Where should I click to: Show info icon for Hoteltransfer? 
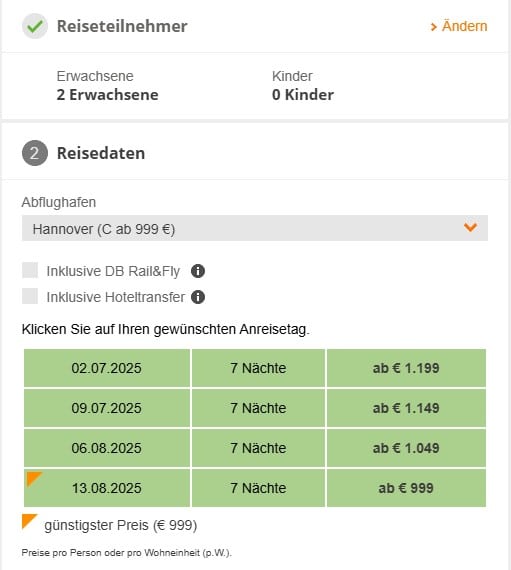(x=198, y=297)
